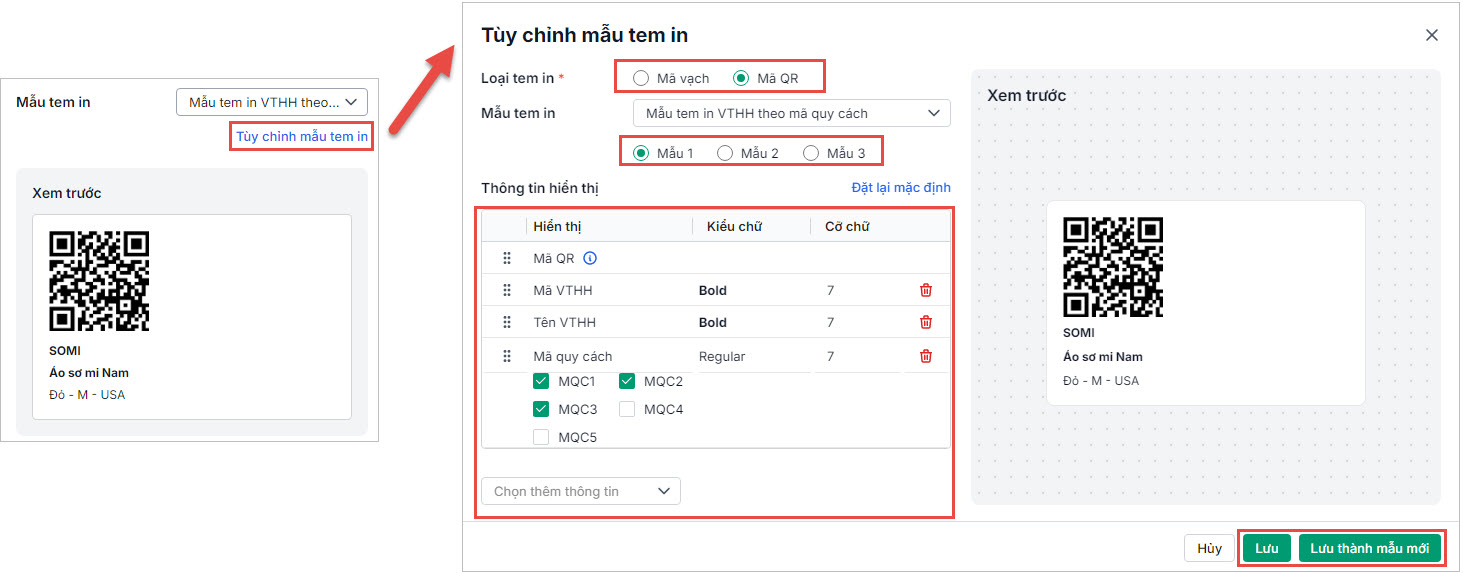
Task: Select the Mã vạch radio option
Action: pyautogui.click(x=641, y=78)
